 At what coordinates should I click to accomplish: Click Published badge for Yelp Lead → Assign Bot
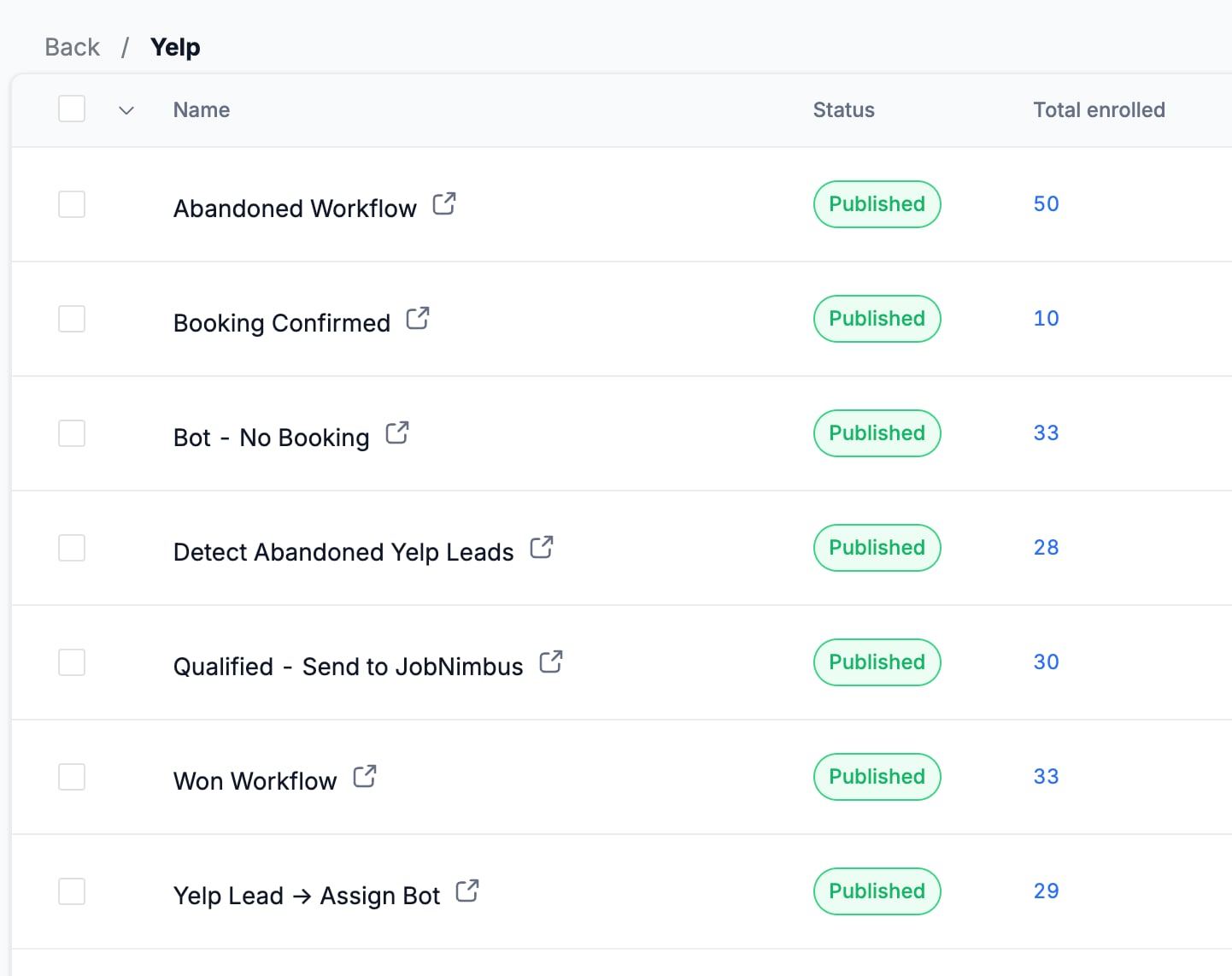coord(877,891)
